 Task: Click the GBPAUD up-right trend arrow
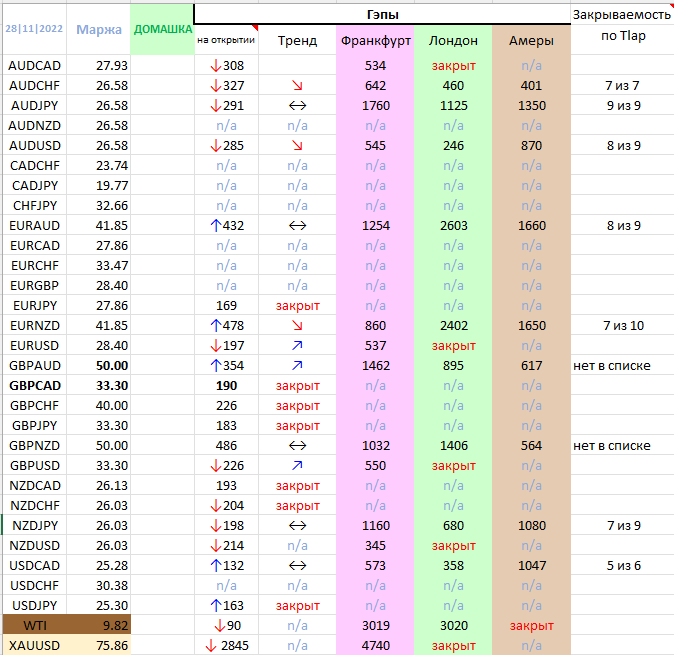coord(297,365)
